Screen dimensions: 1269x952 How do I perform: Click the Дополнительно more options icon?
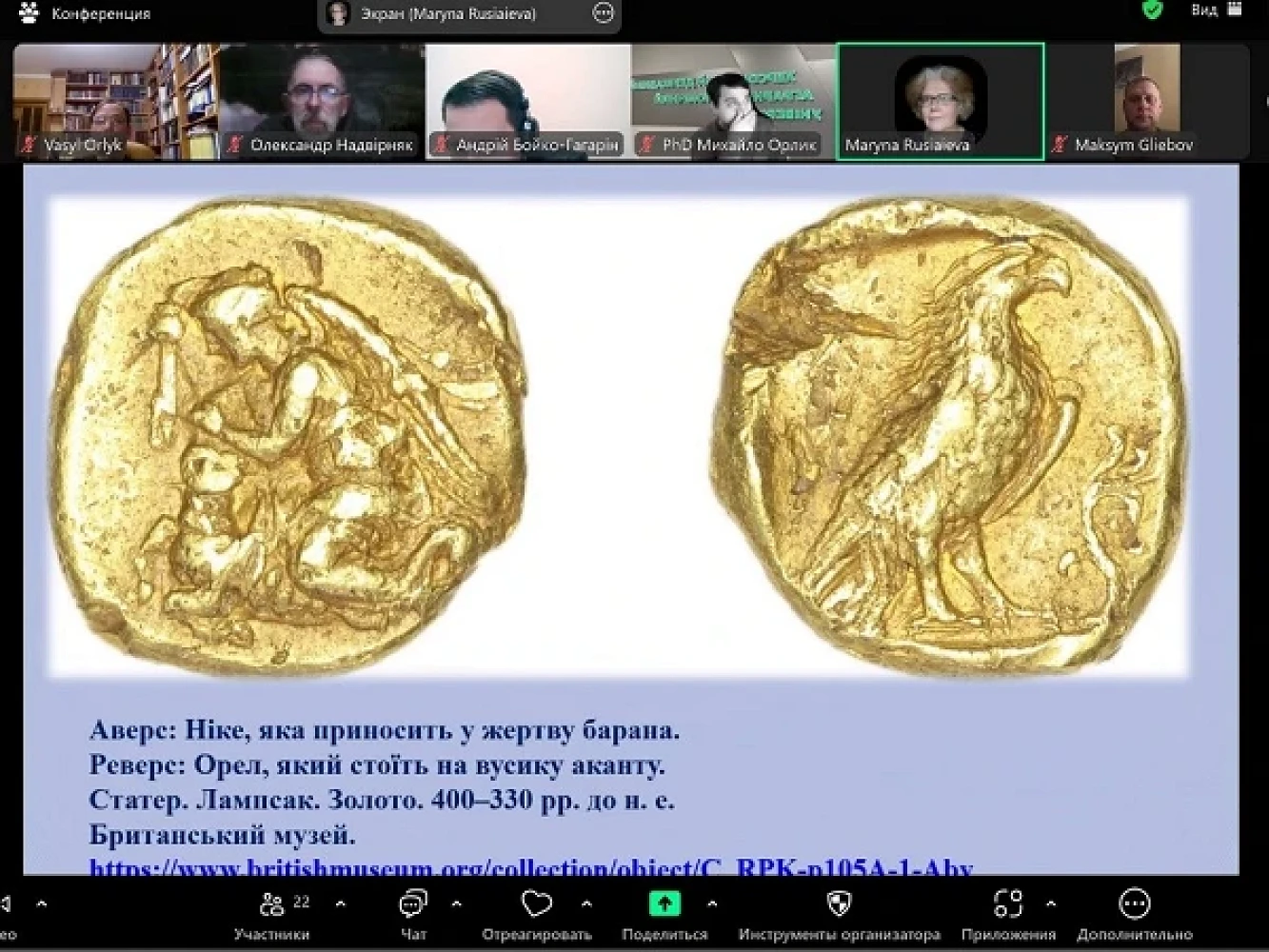1134,902
